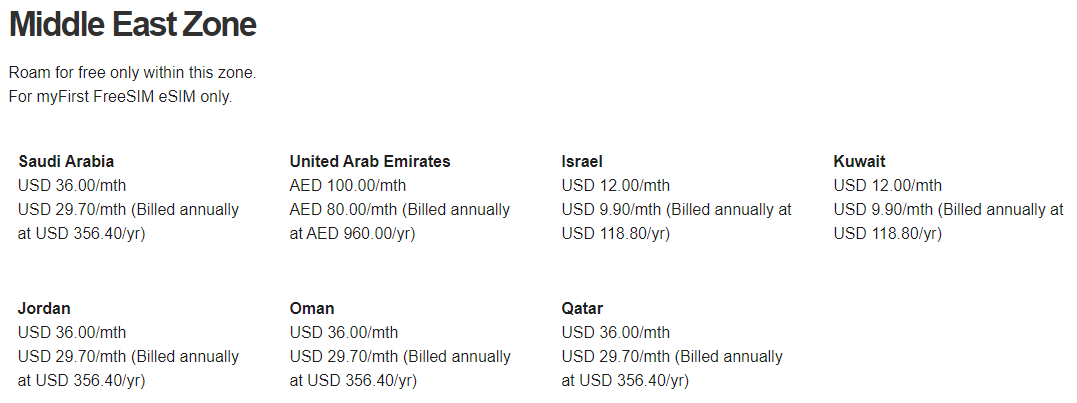Click Kuwait's USD 12.00/mth monthly price
Viewport: 1077px width, 403px height.
pos(888,185)
